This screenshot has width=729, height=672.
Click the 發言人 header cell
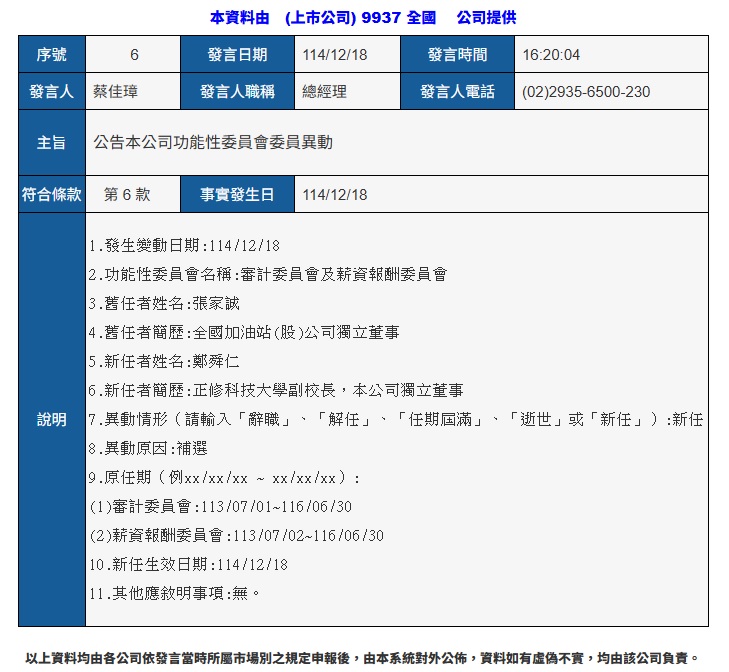52,92
